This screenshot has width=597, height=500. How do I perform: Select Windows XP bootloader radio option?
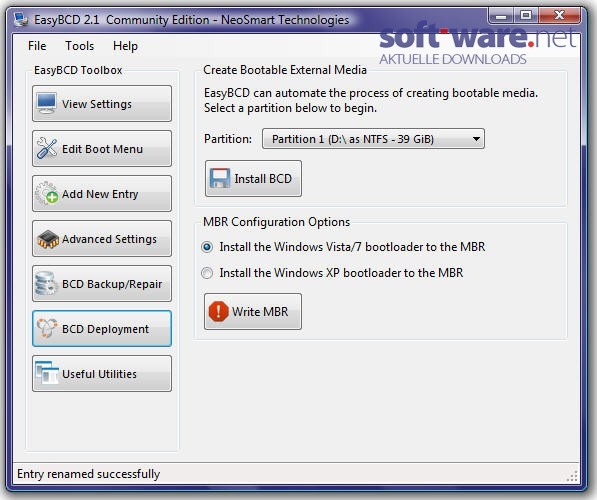click(207, 273)
